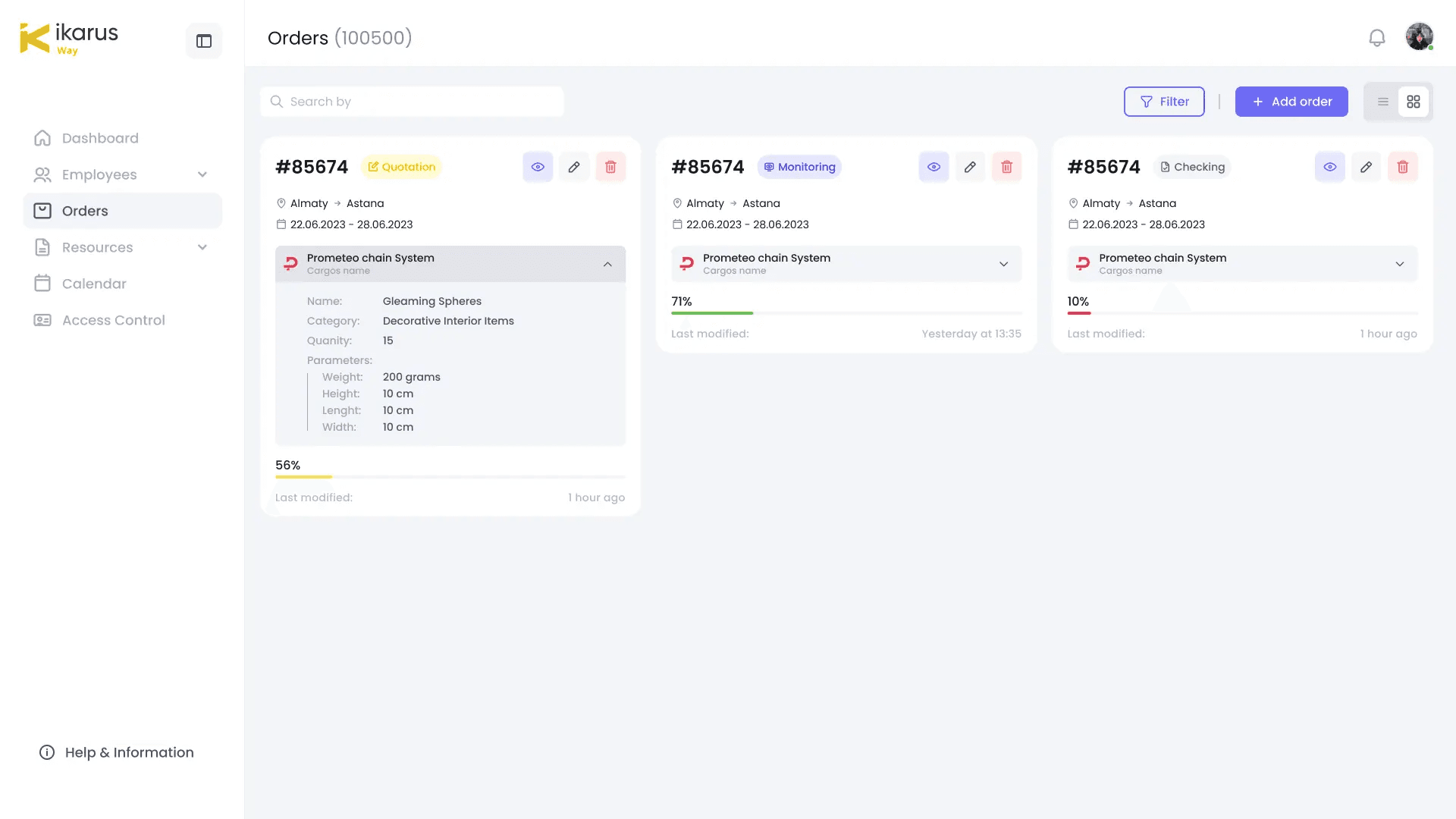Open the Filter options
This screenshot has height=819, width=1456.
click(x=1163, y=102)
